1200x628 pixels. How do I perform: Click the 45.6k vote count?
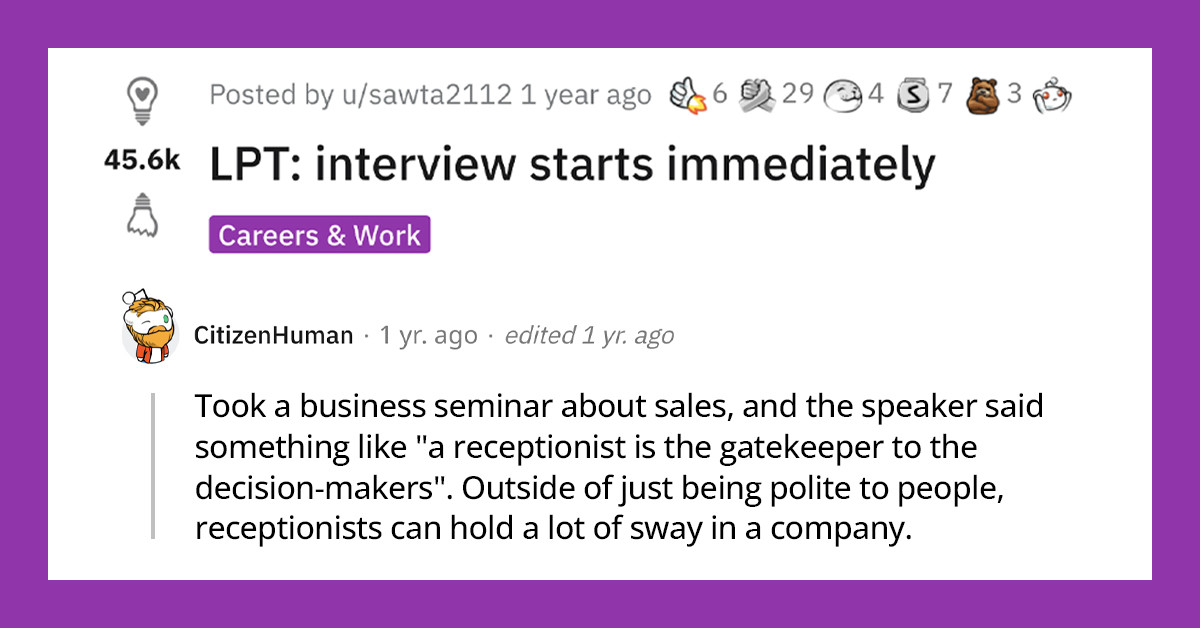[142, 158]
